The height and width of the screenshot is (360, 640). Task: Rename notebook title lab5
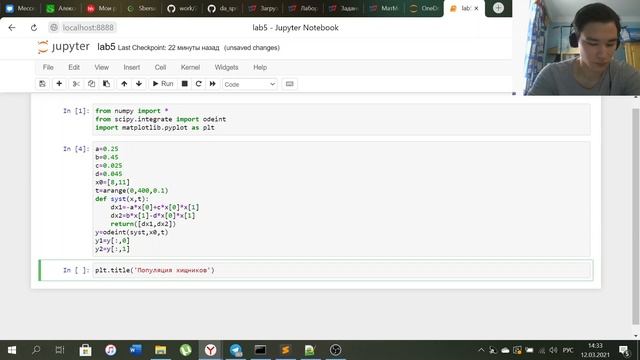[x=106, y=47]
